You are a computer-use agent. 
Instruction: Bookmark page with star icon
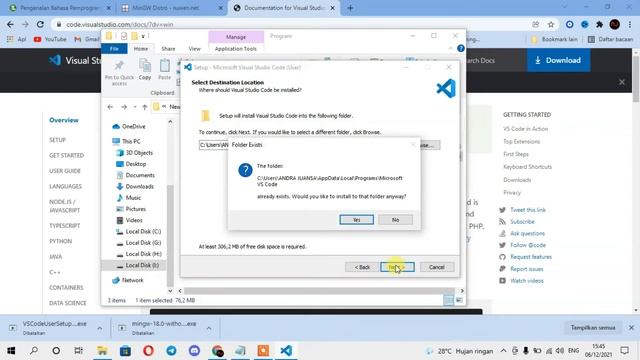(551, 24)
